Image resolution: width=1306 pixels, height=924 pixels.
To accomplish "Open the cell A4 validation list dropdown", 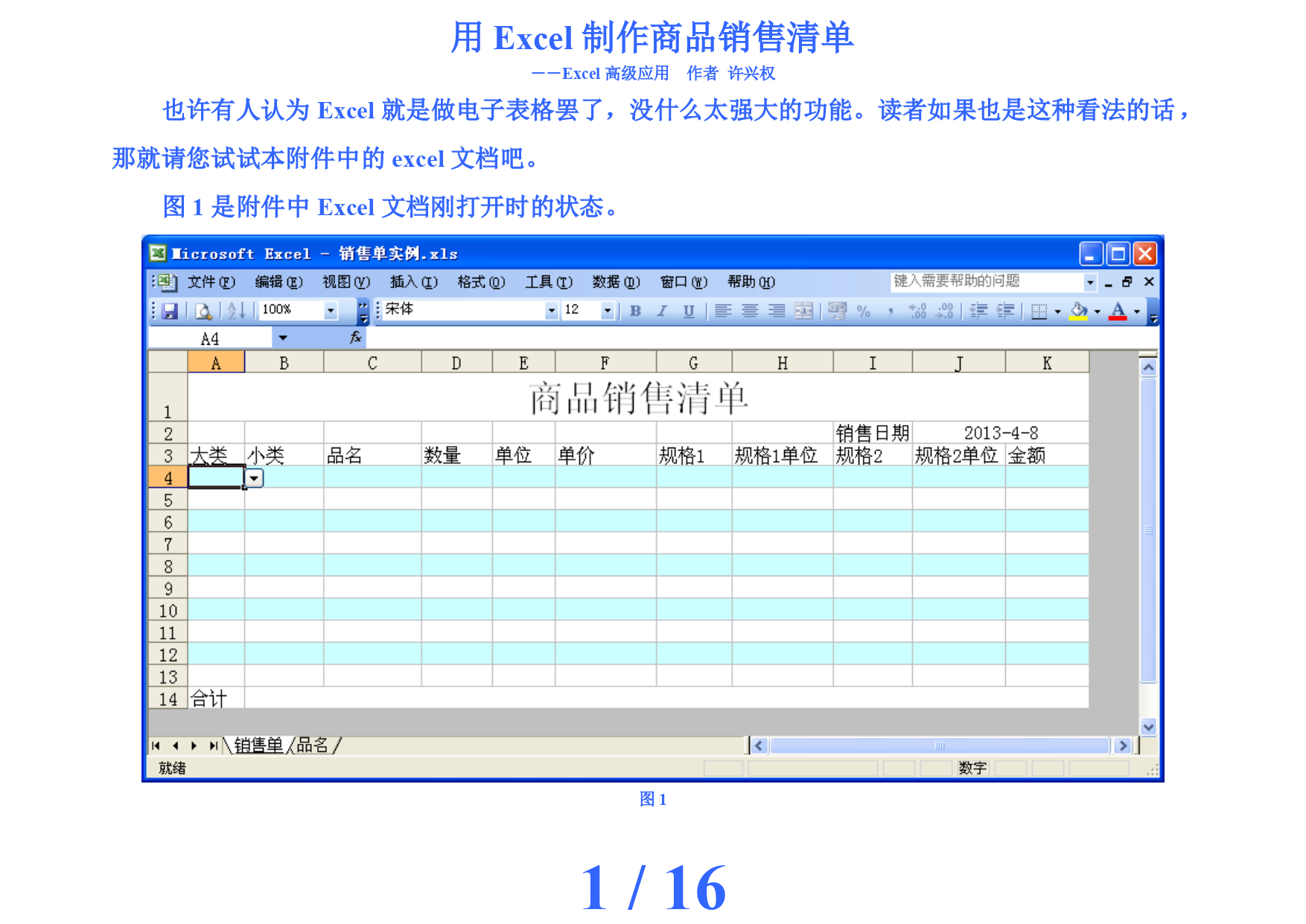I will (255, 478).
